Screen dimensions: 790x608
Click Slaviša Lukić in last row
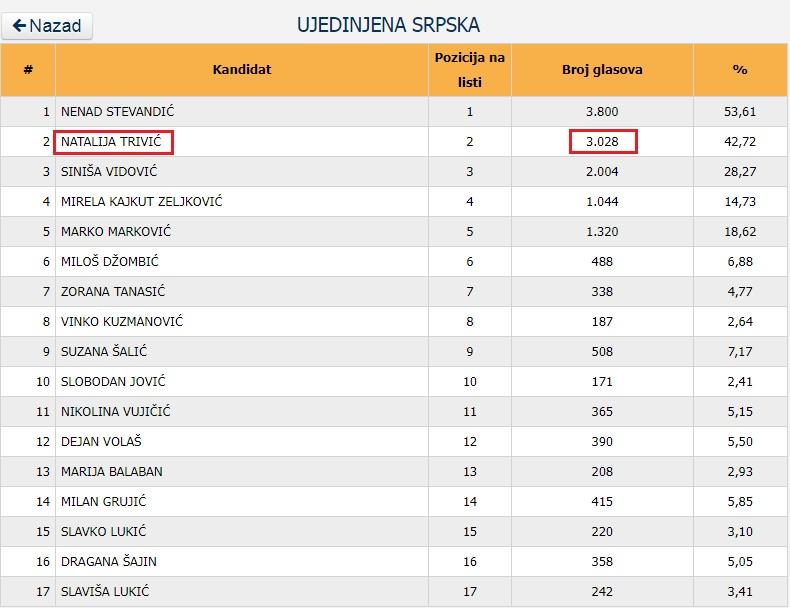(105, 591)
